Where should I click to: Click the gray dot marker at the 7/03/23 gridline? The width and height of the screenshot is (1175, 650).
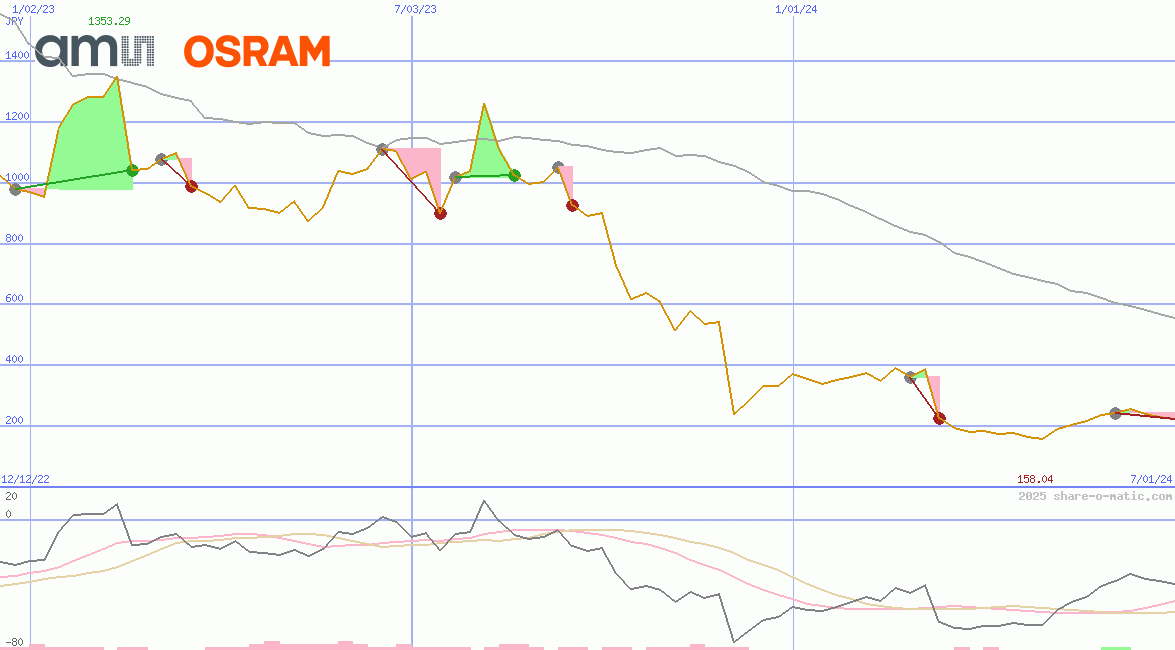pos(383,148)
